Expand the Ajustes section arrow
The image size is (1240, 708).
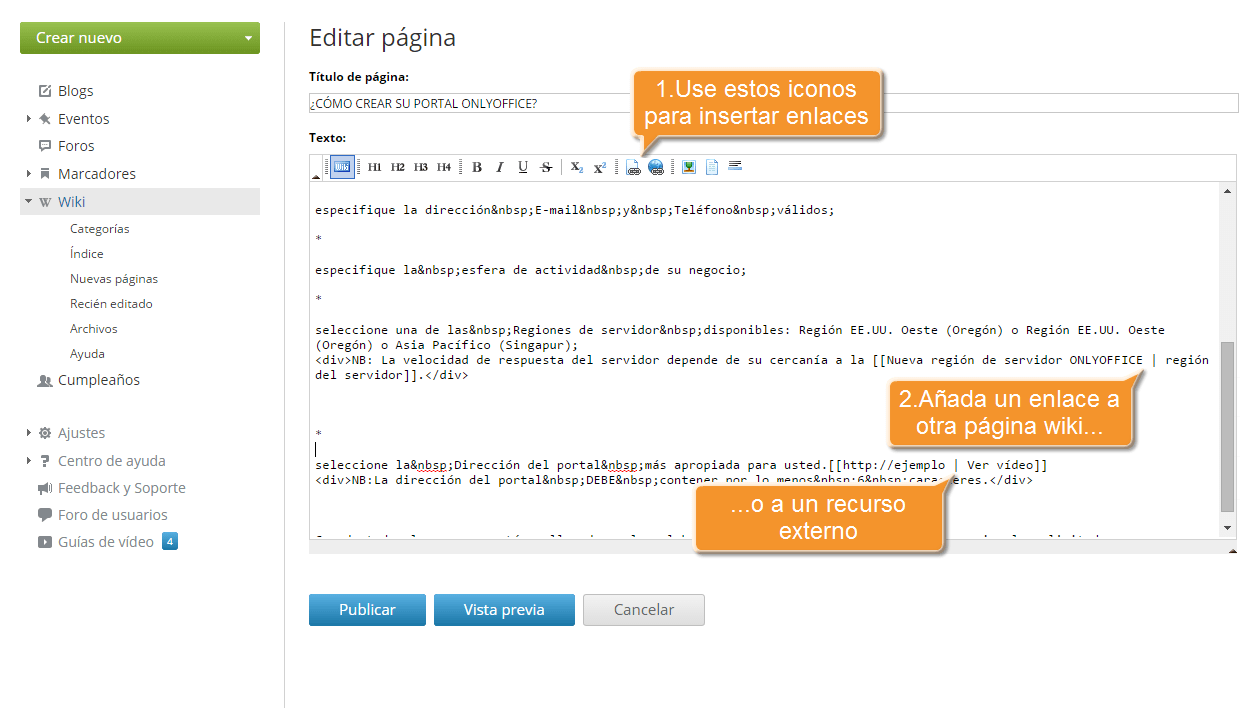tap(29, 433)
